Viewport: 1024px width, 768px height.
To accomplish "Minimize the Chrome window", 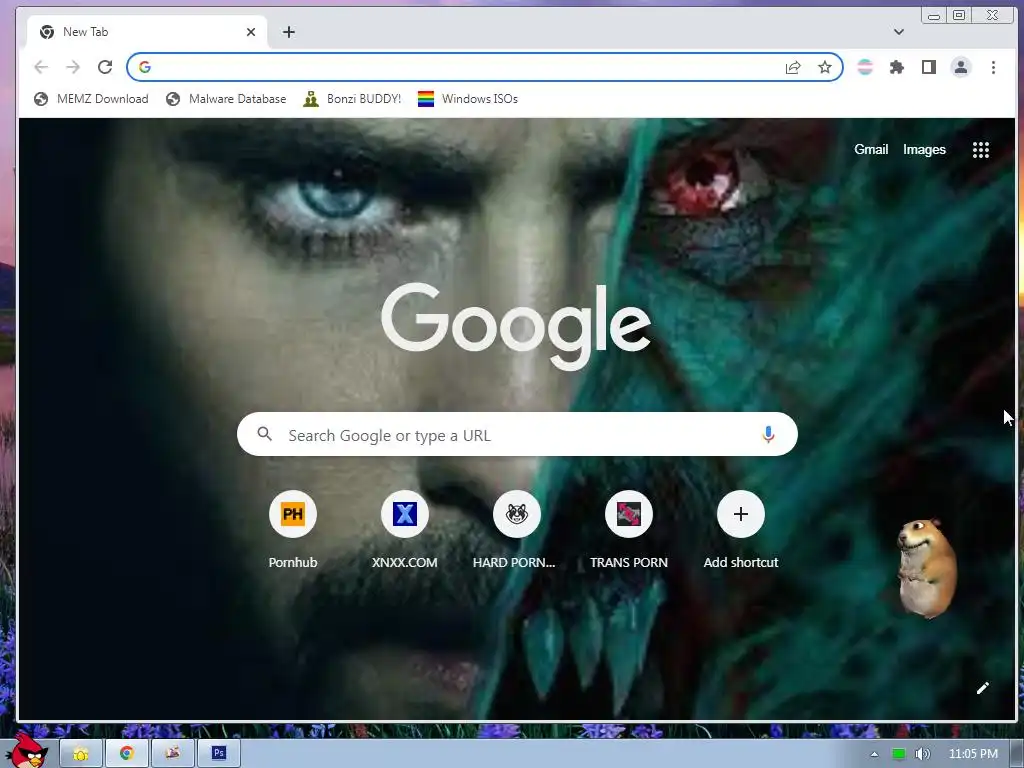I will point(934,16).
